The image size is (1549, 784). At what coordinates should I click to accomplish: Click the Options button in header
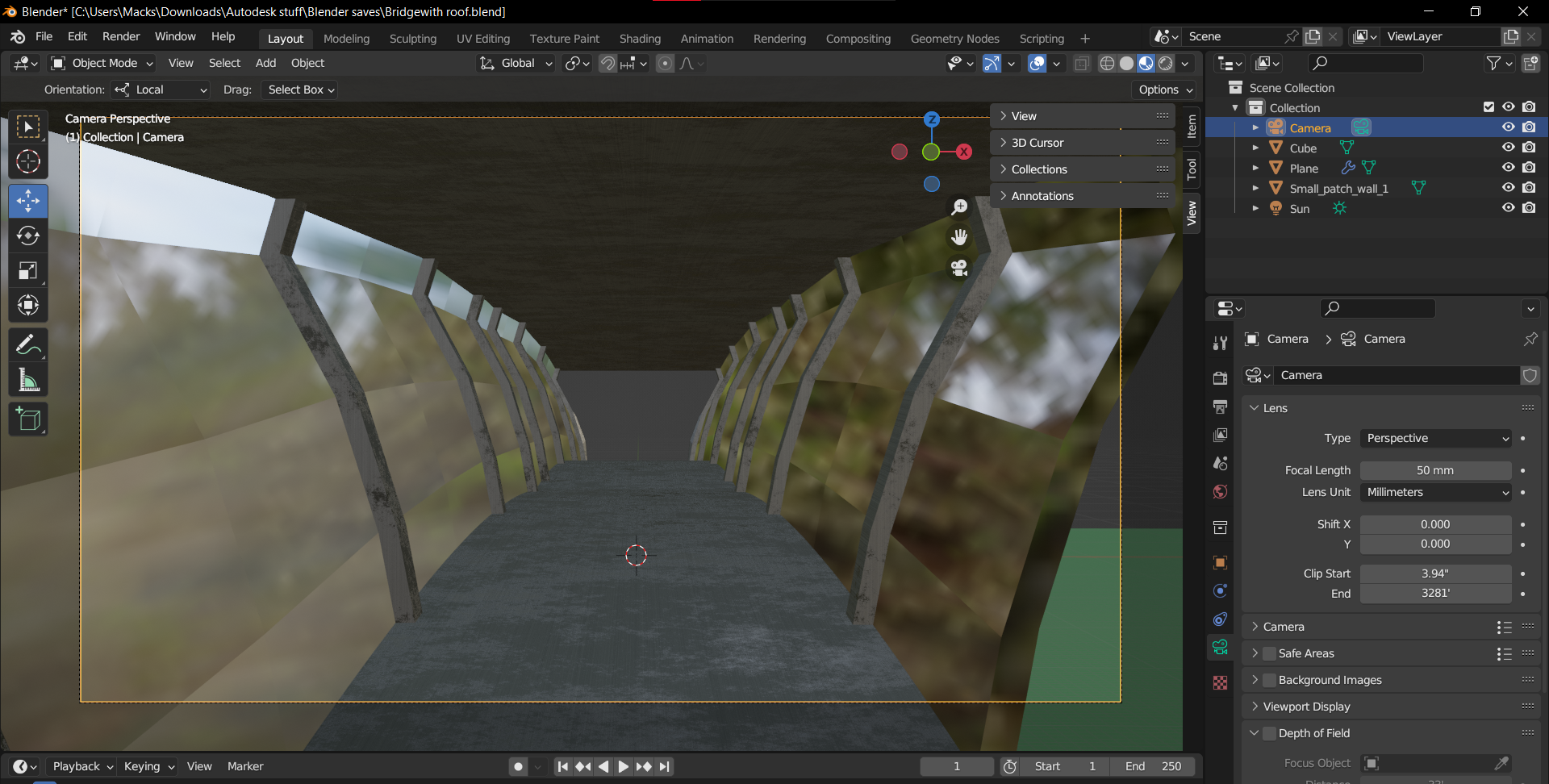[1165, 90]
